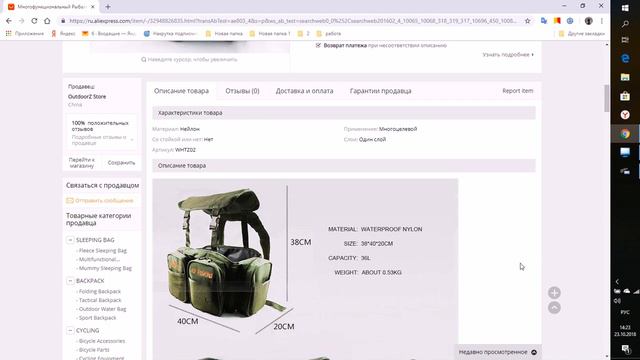Expand detailed seller reviews arrow
This screenshot has width=640, height=360.
[x=132, y=140]
